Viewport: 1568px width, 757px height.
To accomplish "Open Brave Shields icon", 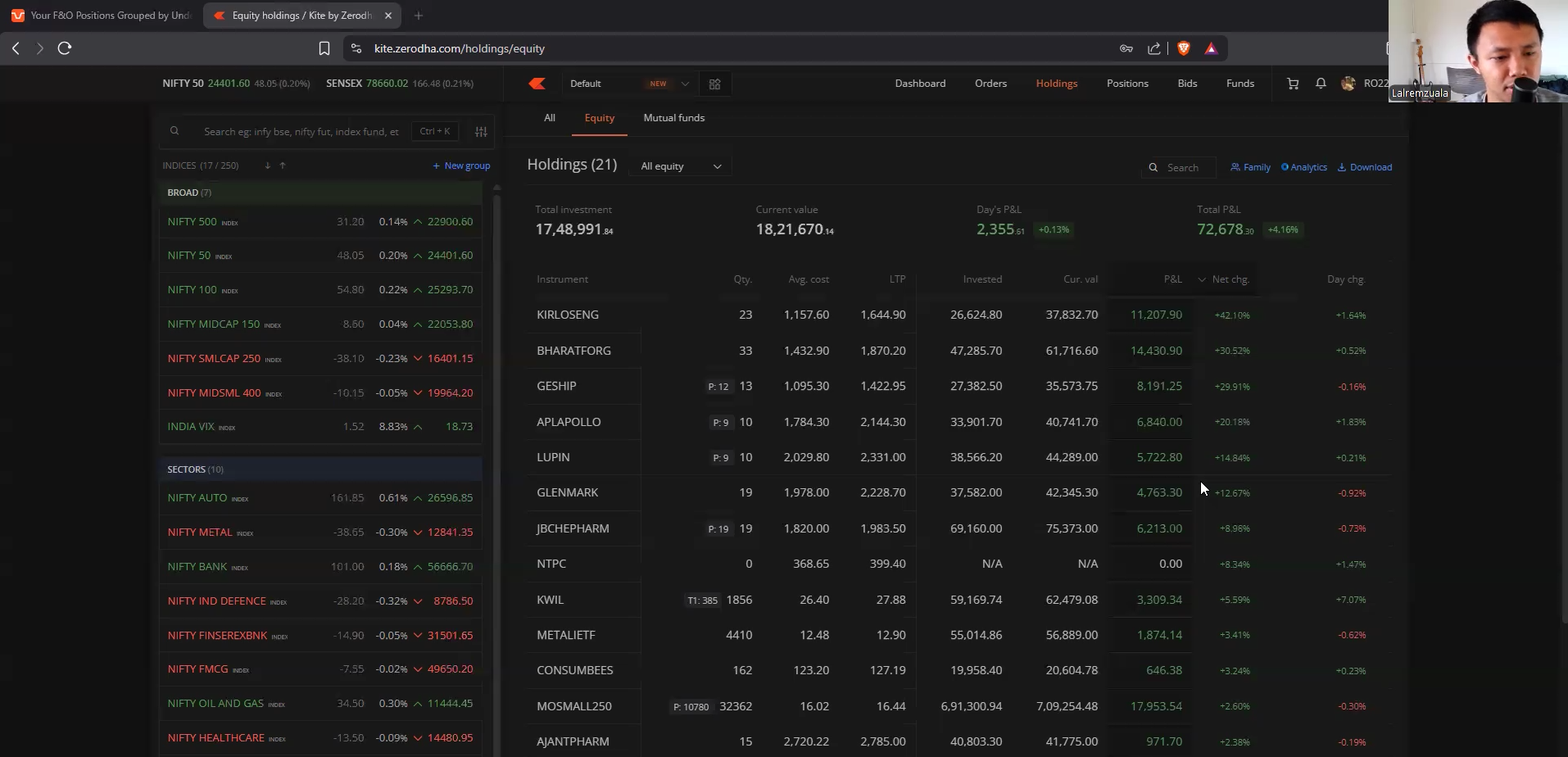I will click(1183, 48).
